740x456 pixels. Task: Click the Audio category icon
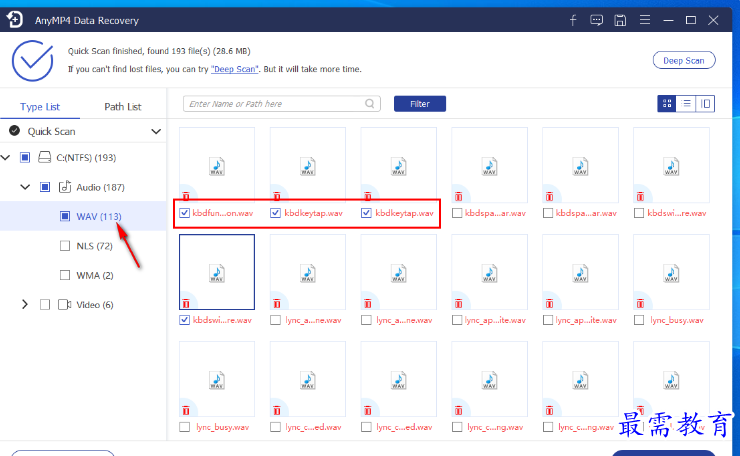65,187
